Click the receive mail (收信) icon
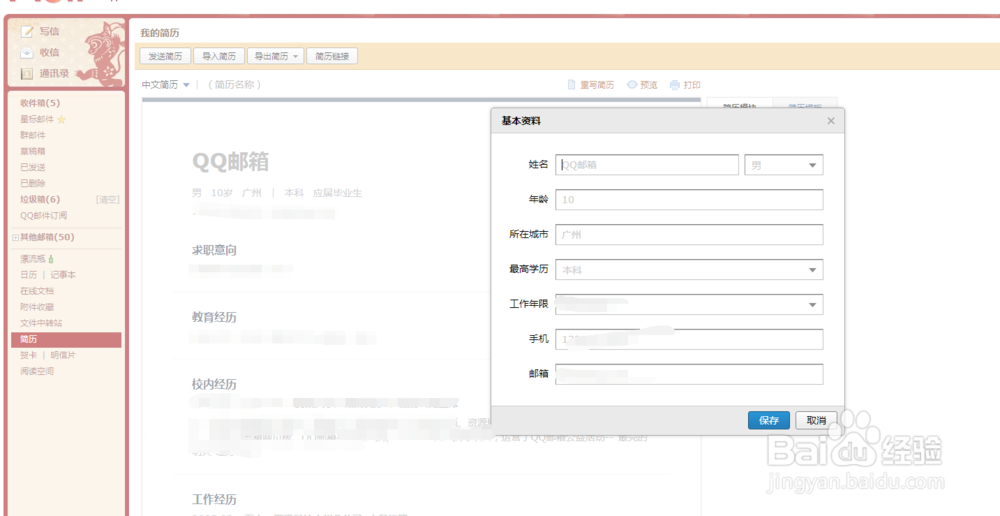Screen dimensions: 1000x516 point(27,52)
